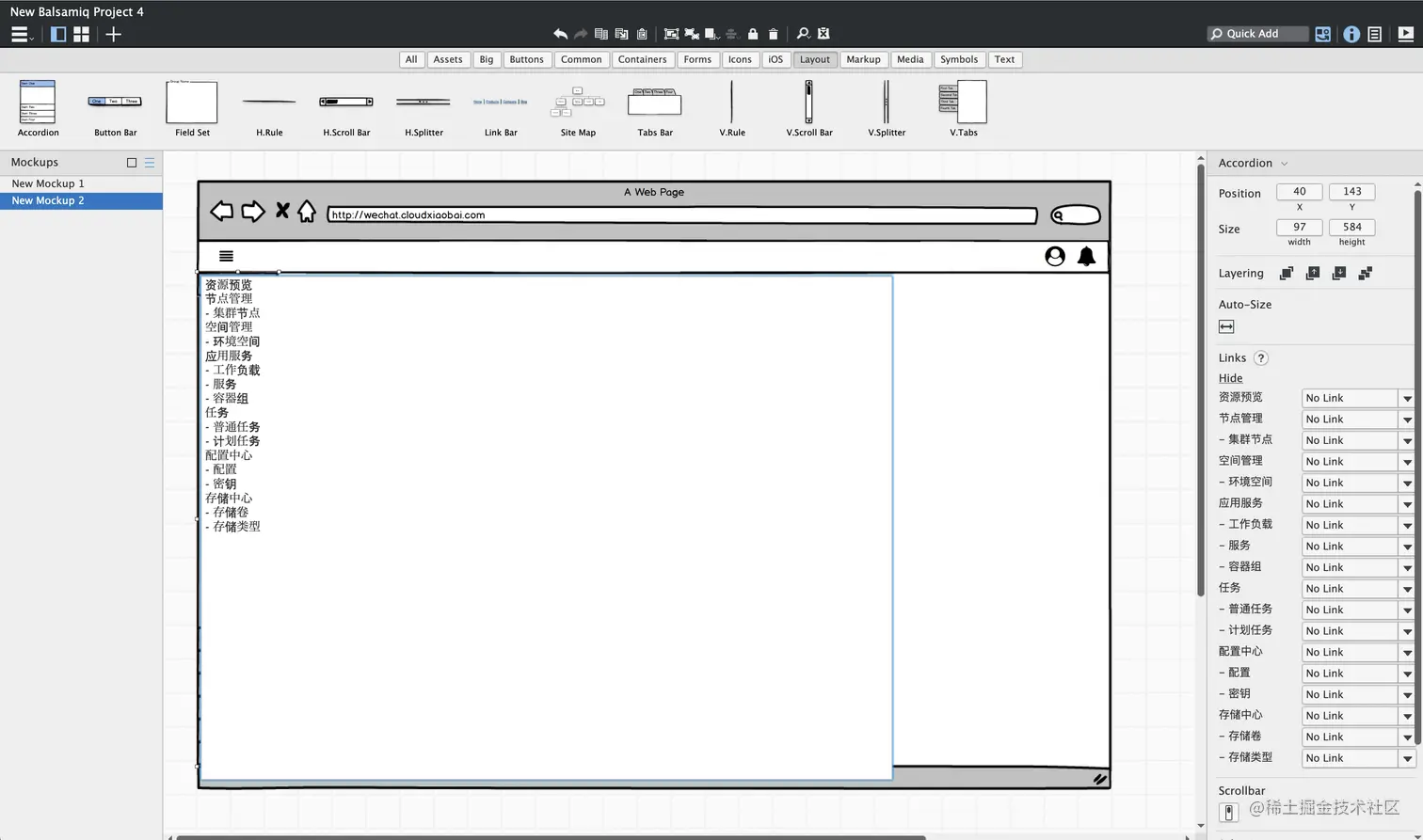The width and height of the screenshot is (1423, 840).
Task: Open the Text library tab
Action: (x=1004, y=59)
